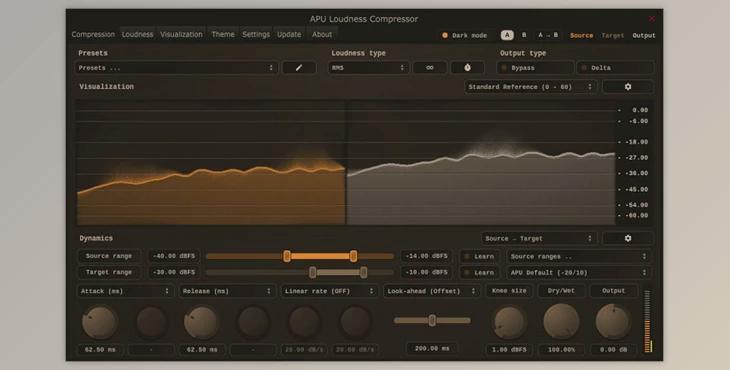Screen dimensions: 730x370
Task: Click the 200.00 ms look-ahead value
Action: (x=433, y=348)
